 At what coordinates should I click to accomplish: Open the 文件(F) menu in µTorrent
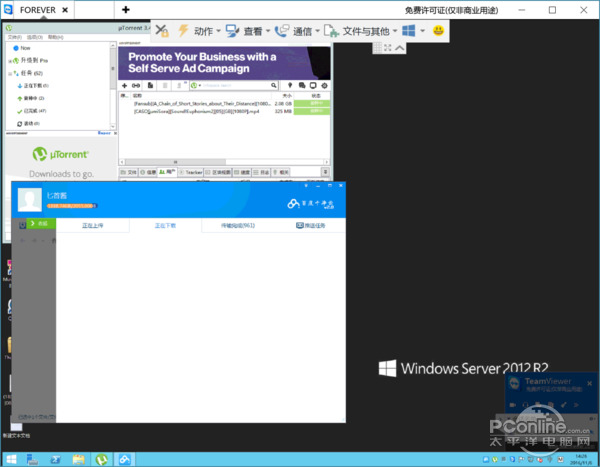point(15,37)
